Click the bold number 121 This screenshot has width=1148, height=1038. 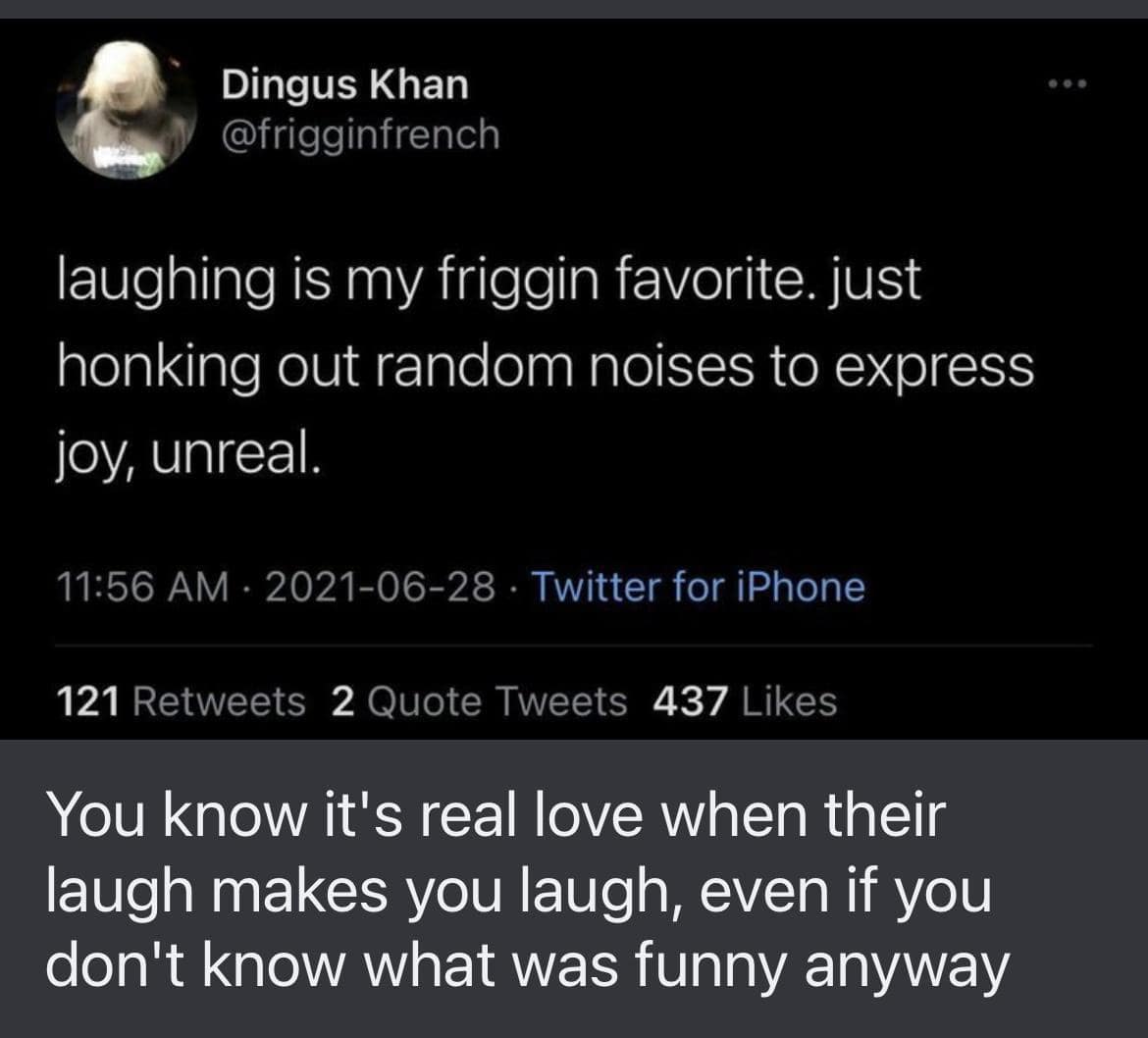pos(88,701)
